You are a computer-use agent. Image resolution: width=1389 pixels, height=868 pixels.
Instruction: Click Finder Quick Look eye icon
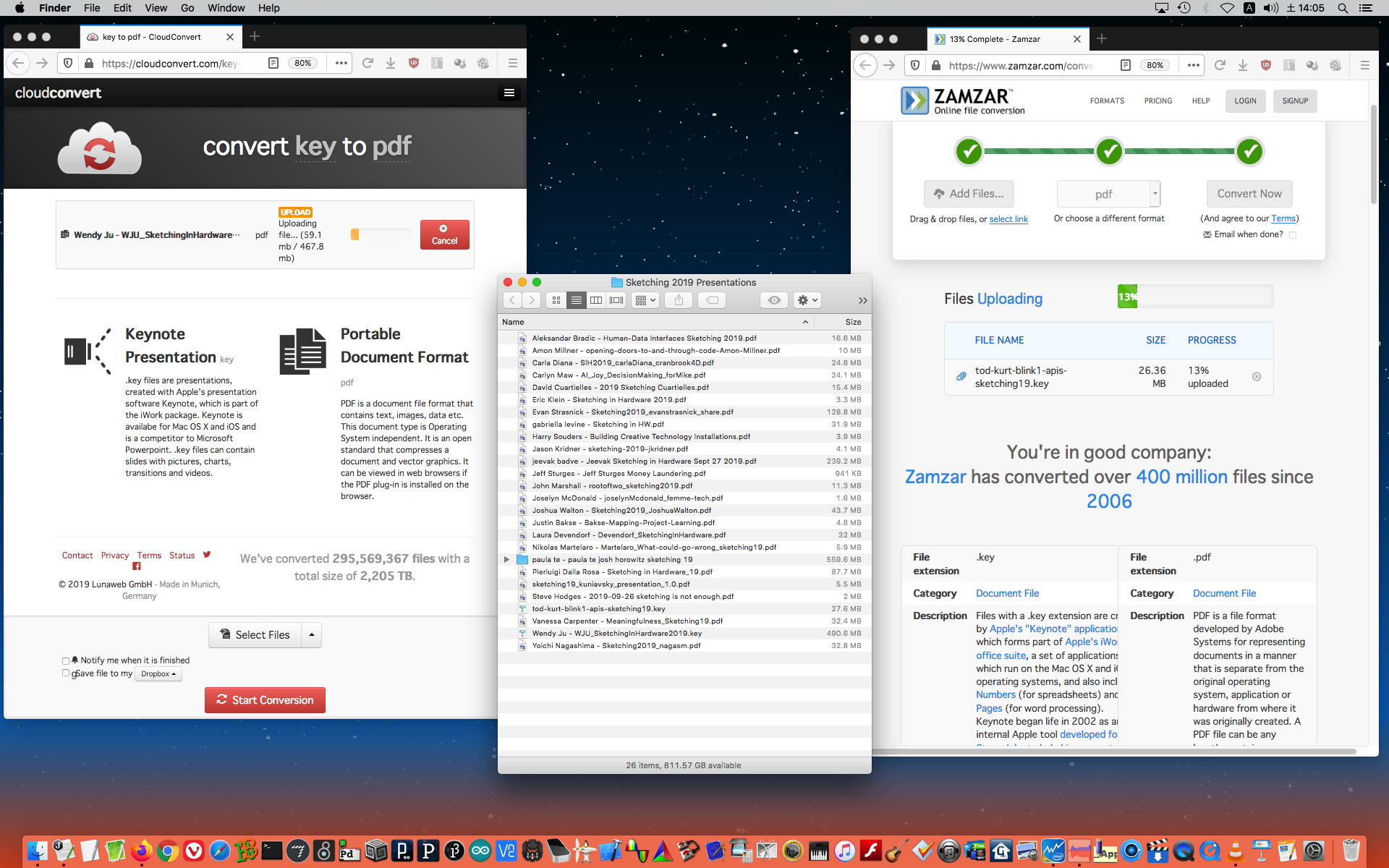tap(774, 300)
